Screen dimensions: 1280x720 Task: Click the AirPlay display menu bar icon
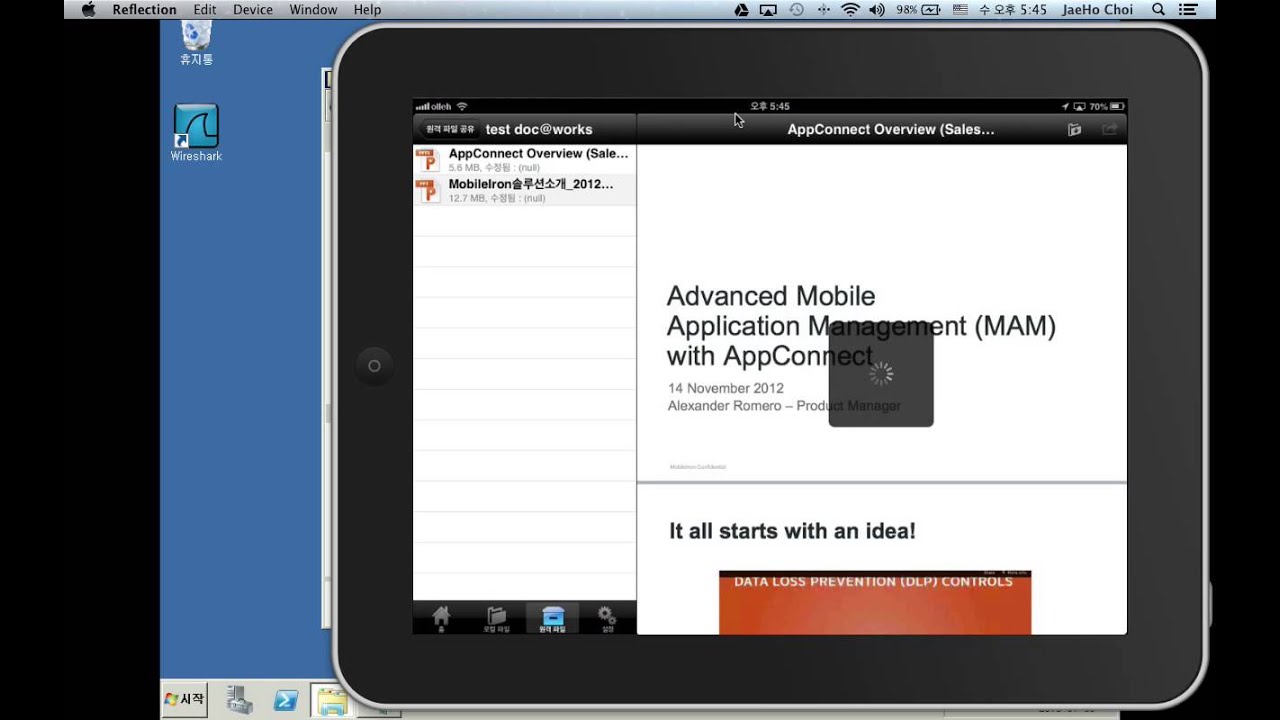point(768,9)
